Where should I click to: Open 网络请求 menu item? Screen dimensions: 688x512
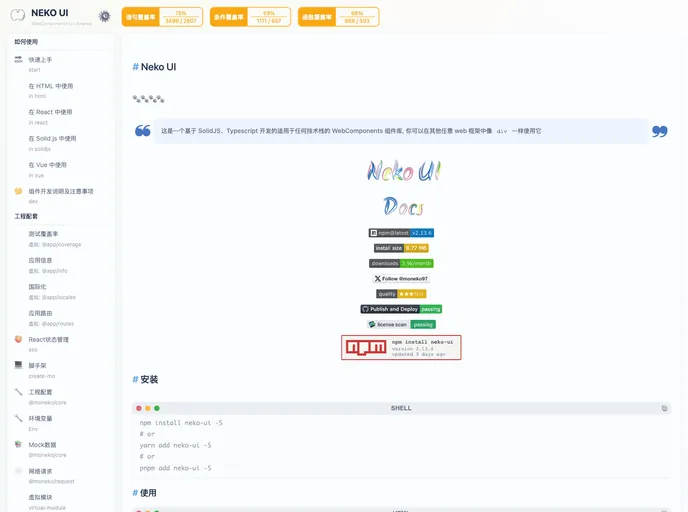click(61, 476)
